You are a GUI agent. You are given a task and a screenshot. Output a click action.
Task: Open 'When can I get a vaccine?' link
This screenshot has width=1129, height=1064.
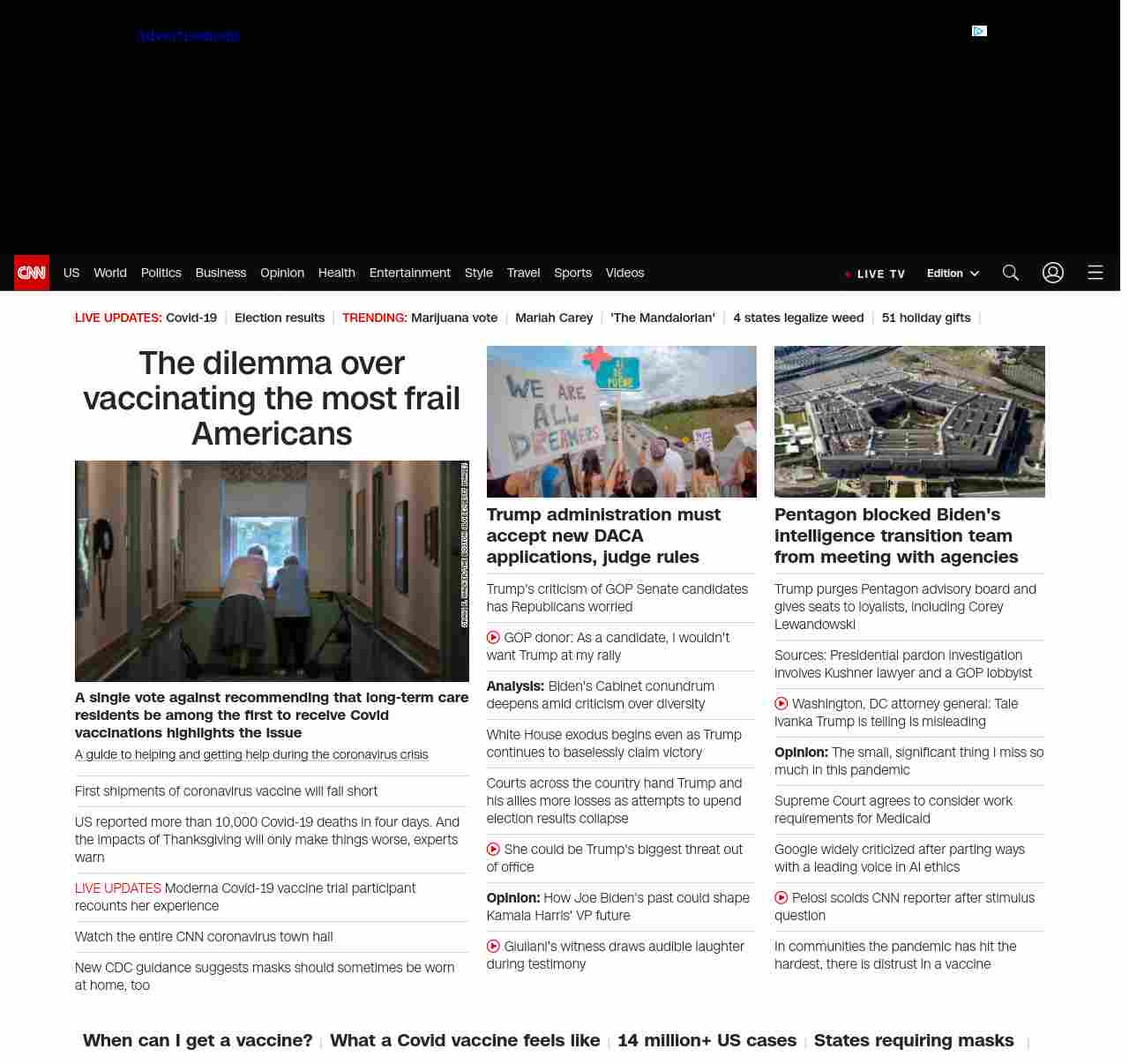pos(198,1040)
